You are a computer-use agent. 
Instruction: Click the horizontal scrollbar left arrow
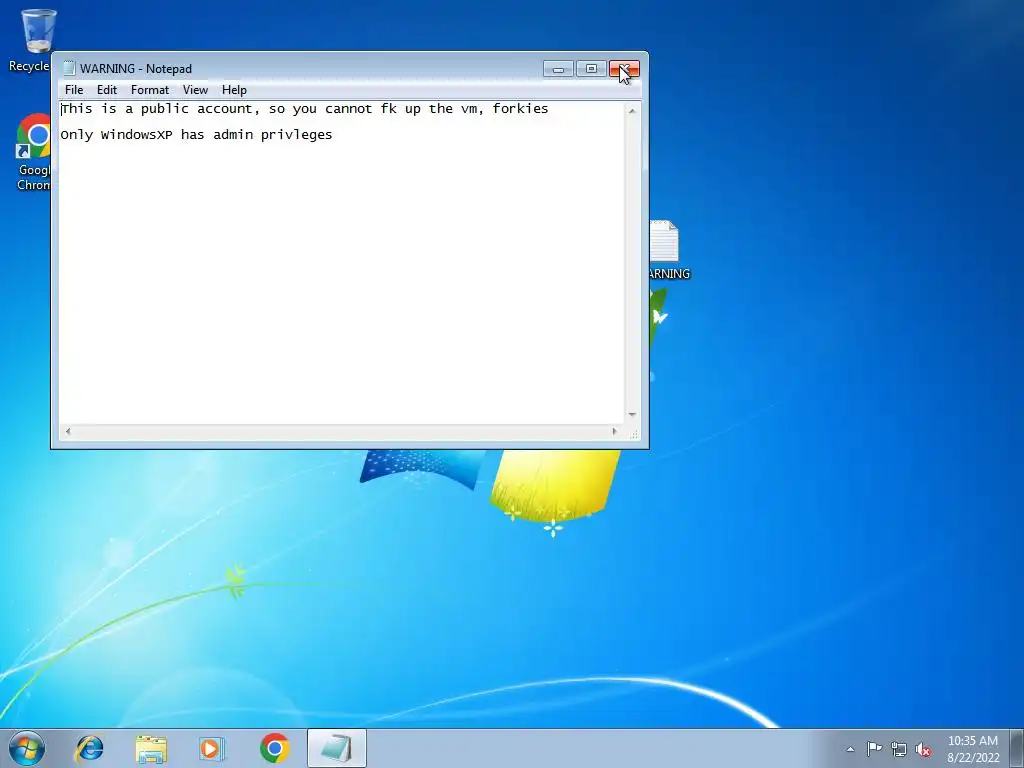[68, 431]
